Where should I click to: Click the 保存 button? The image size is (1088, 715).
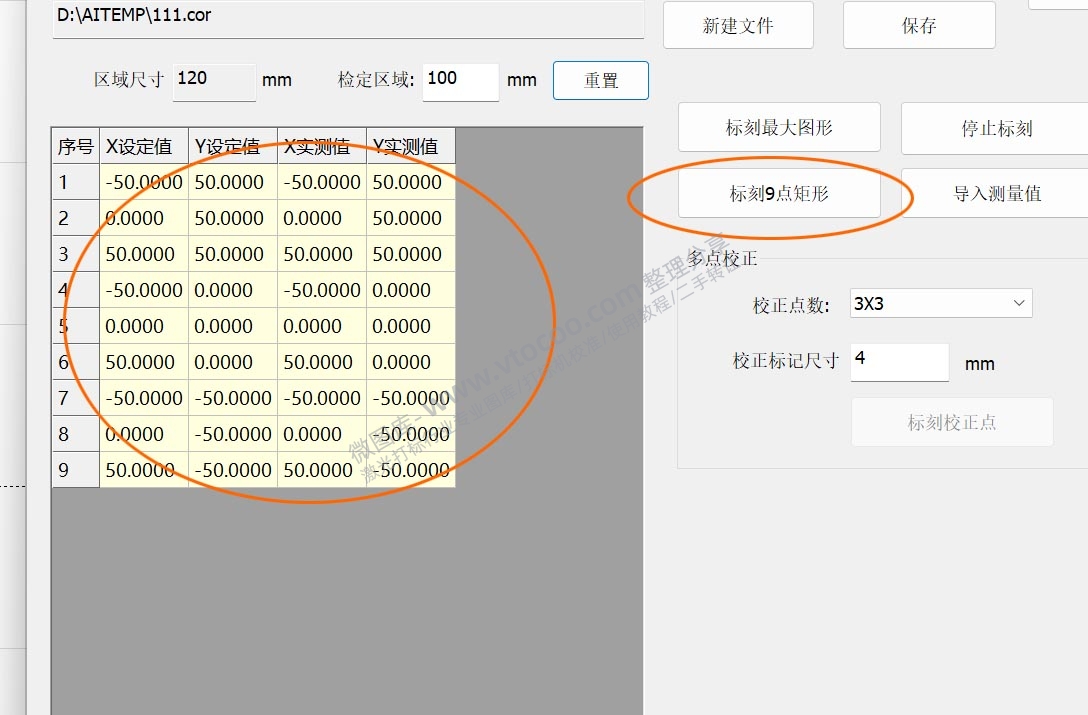[918, 25]
